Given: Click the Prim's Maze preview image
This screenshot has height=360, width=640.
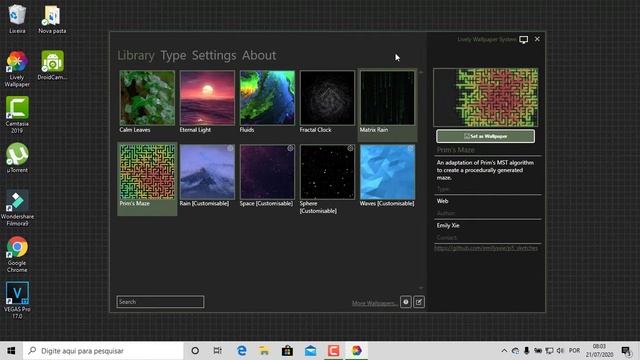Looking at the screenshot, I should 486,97.
